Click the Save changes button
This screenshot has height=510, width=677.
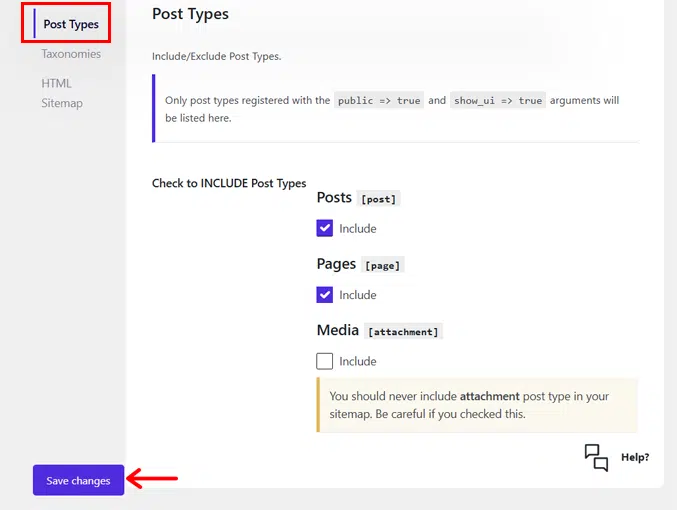tap(79, 480)
